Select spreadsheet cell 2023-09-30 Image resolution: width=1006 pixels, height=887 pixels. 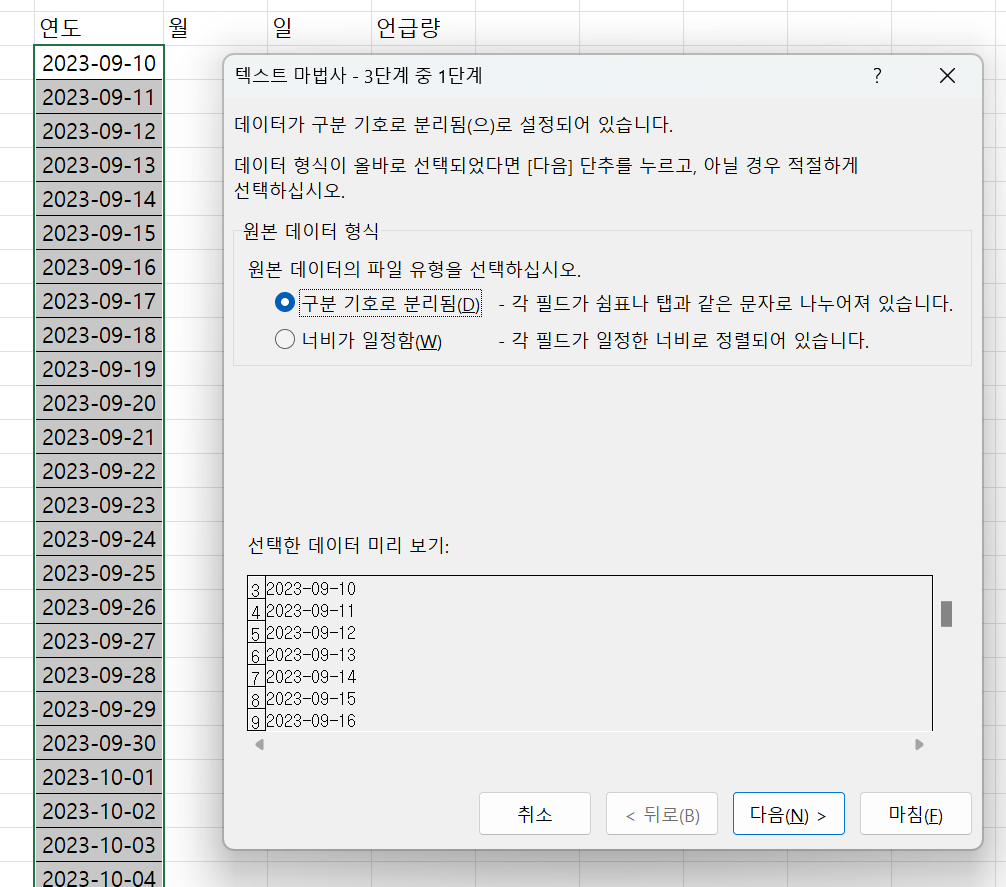[99, 743]
